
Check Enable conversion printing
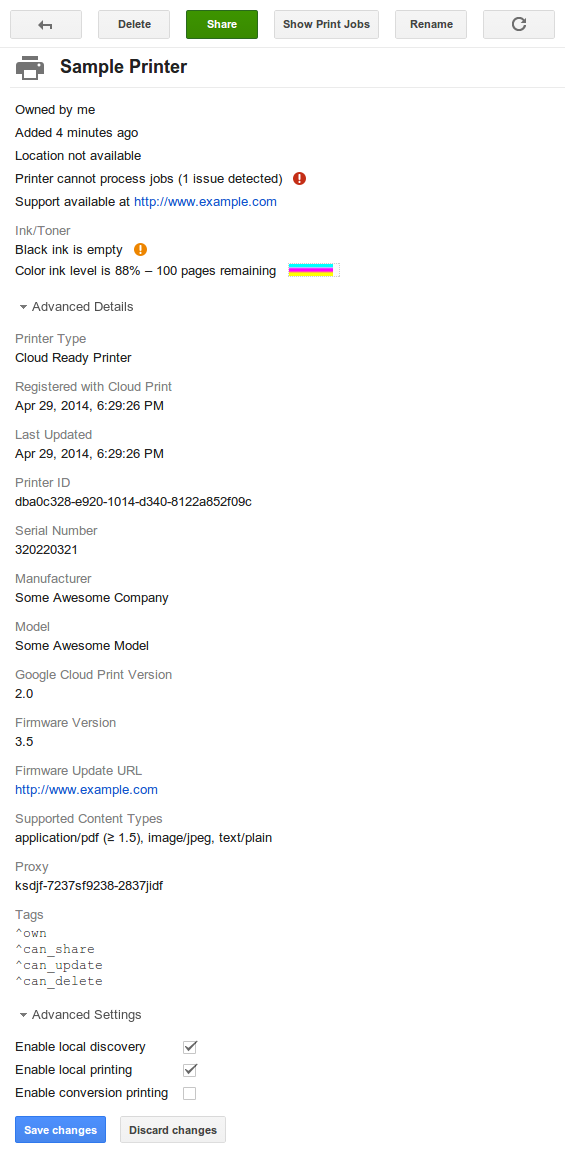coord(190,1093)
